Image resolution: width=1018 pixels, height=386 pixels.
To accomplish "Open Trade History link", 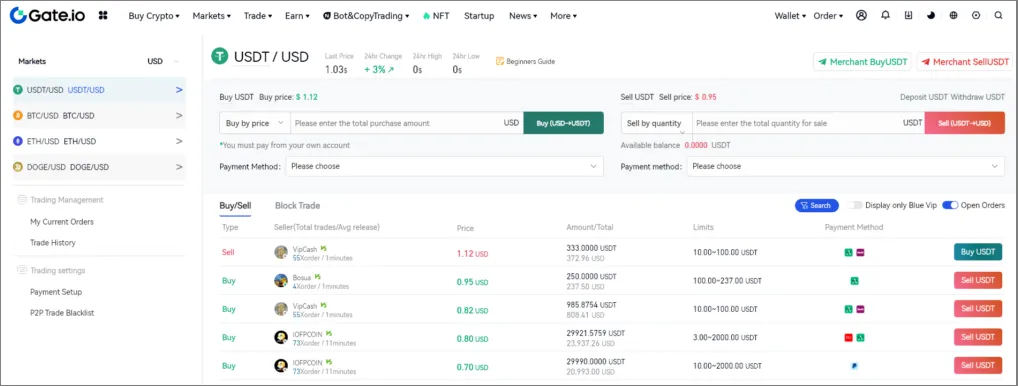I will (x=53, y=243).
